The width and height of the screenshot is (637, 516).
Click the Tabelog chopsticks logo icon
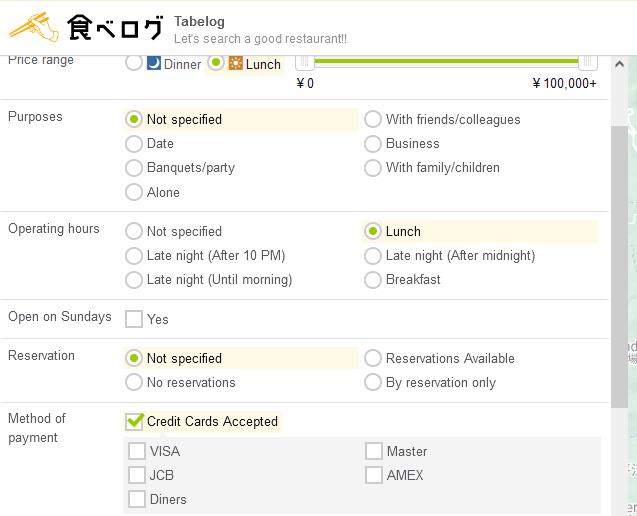[34, 27]
